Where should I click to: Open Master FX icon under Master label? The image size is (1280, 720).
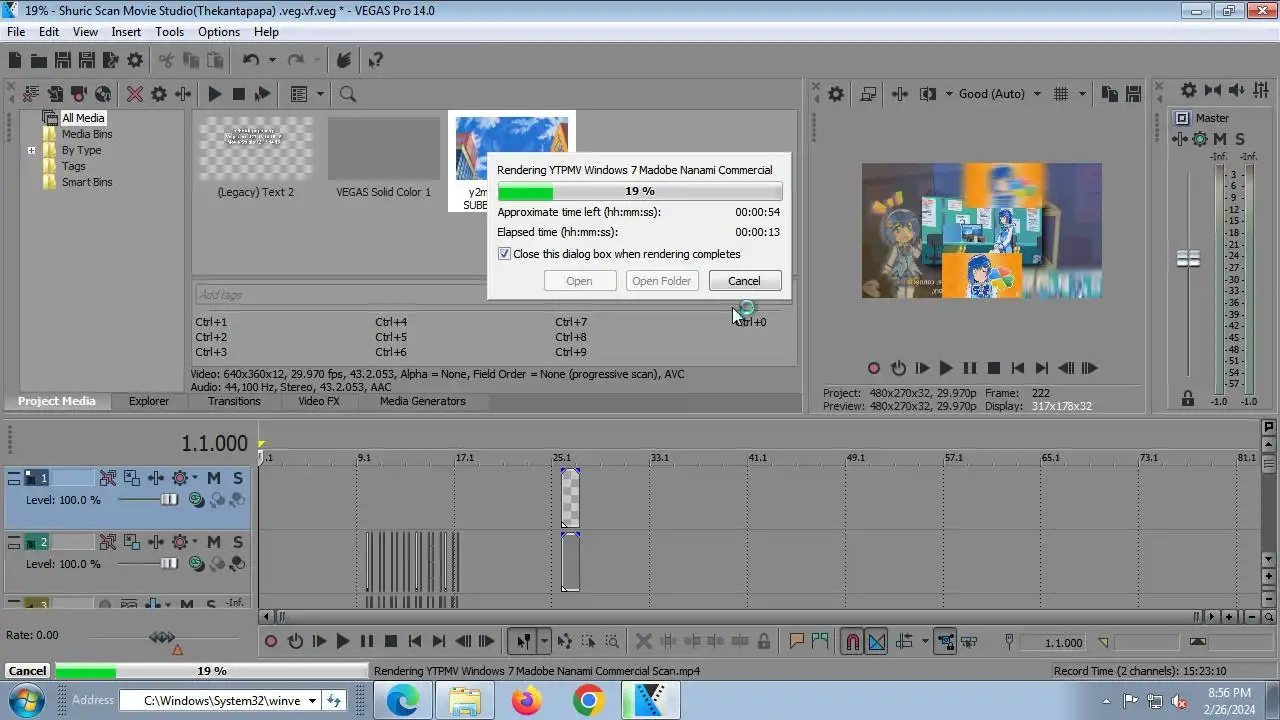click(x=1180, y=139)
